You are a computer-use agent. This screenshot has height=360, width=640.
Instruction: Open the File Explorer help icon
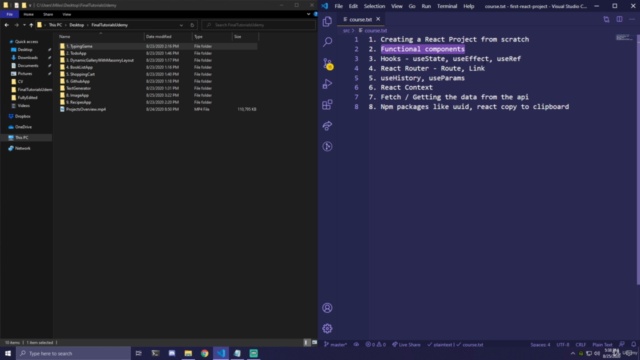[316, 14]
